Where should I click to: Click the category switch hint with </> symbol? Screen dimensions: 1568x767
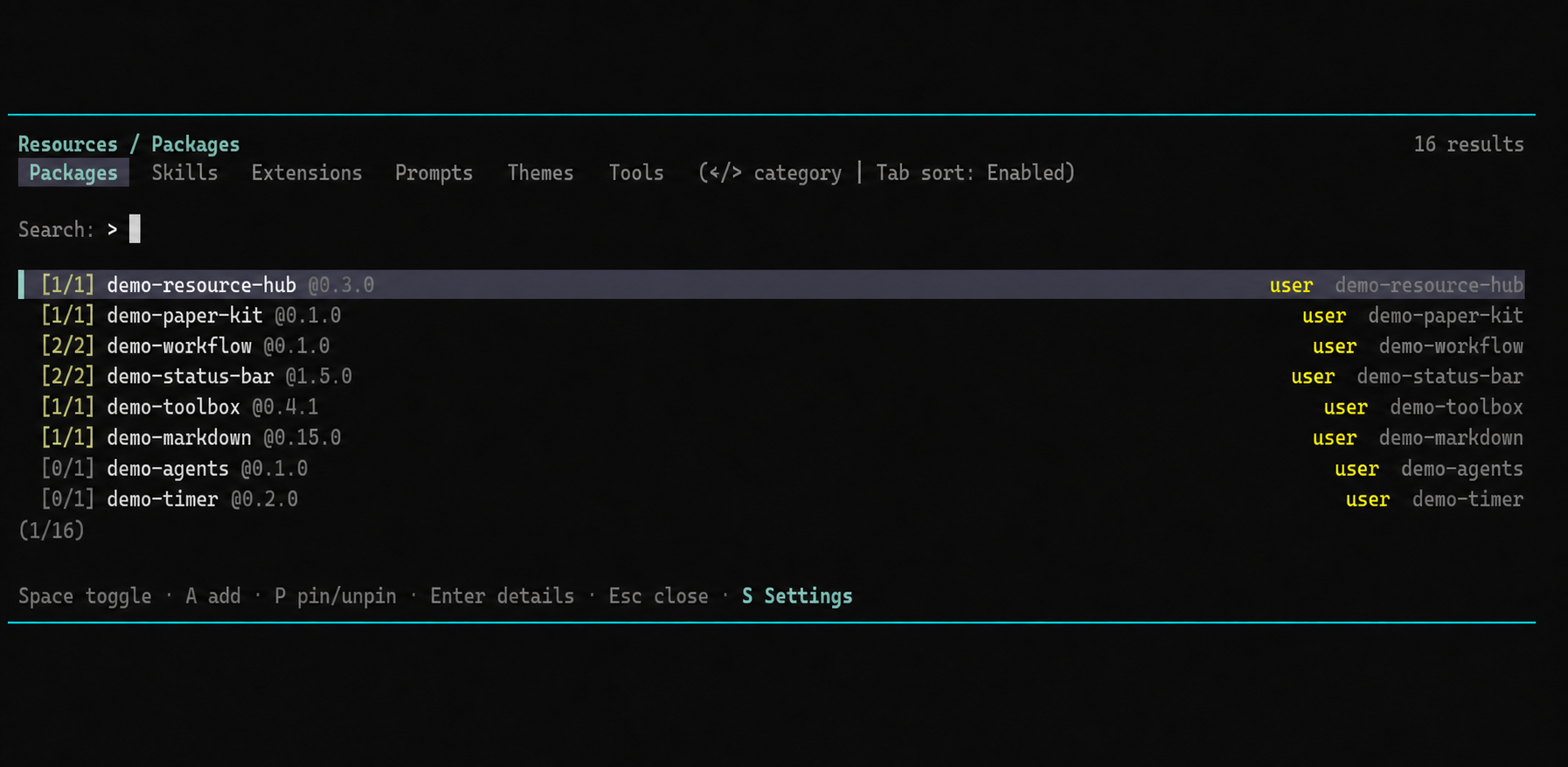coord(769,172)
